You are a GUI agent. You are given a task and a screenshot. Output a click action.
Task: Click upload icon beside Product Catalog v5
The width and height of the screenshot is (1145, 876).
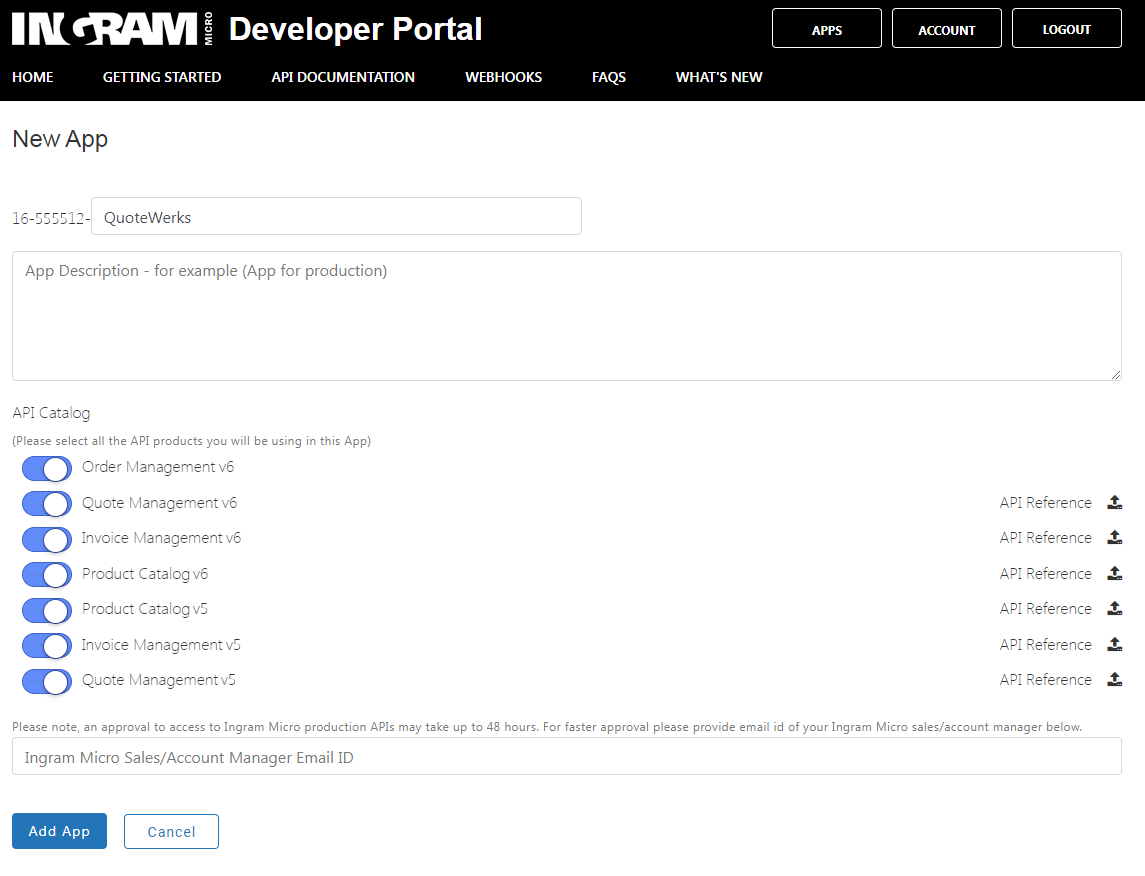point(1114,608)
